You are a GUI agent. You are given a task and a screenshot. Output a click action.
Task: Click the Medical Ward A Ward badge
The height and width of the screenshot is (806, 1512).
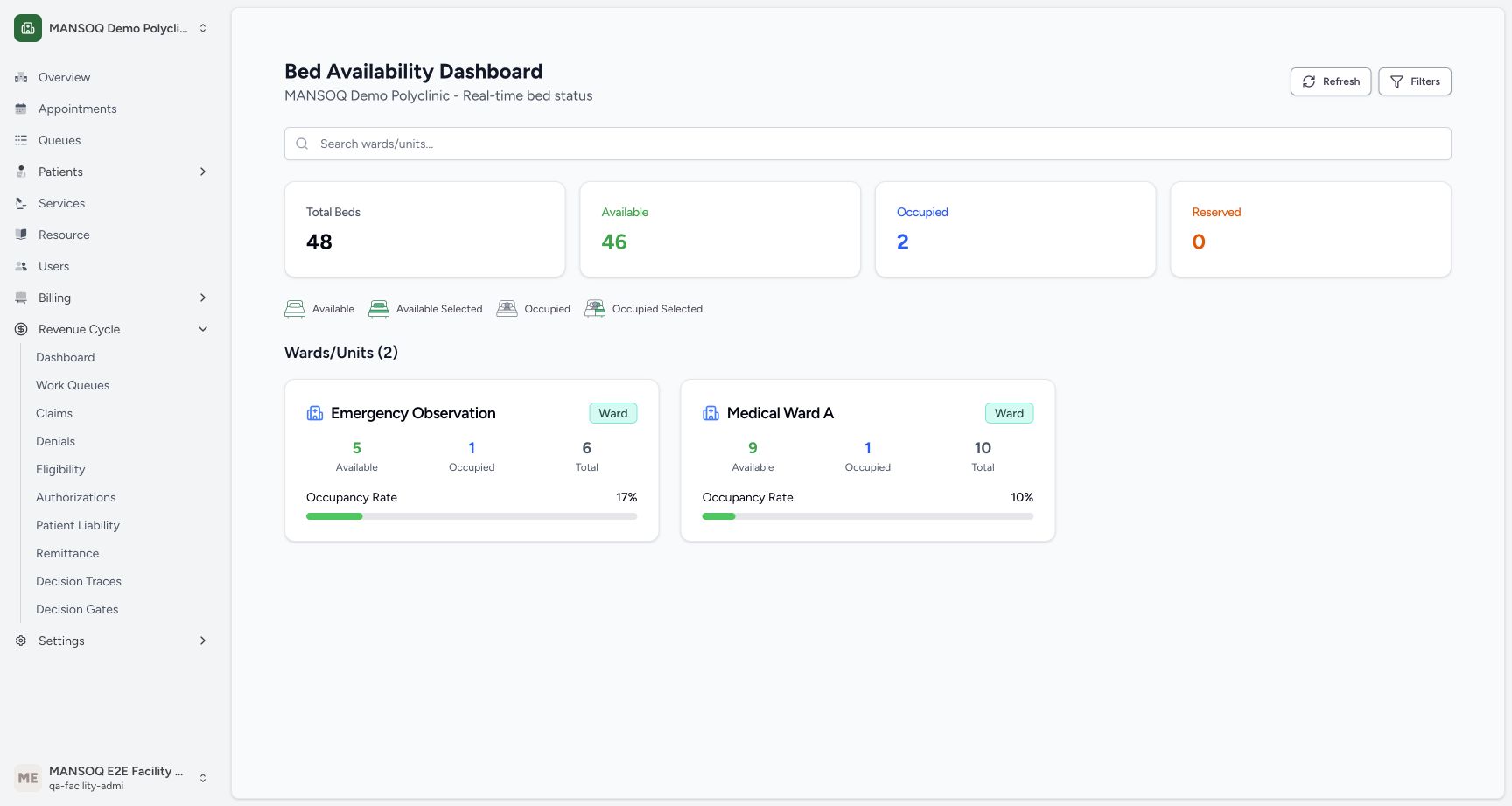pos(1009,413)
